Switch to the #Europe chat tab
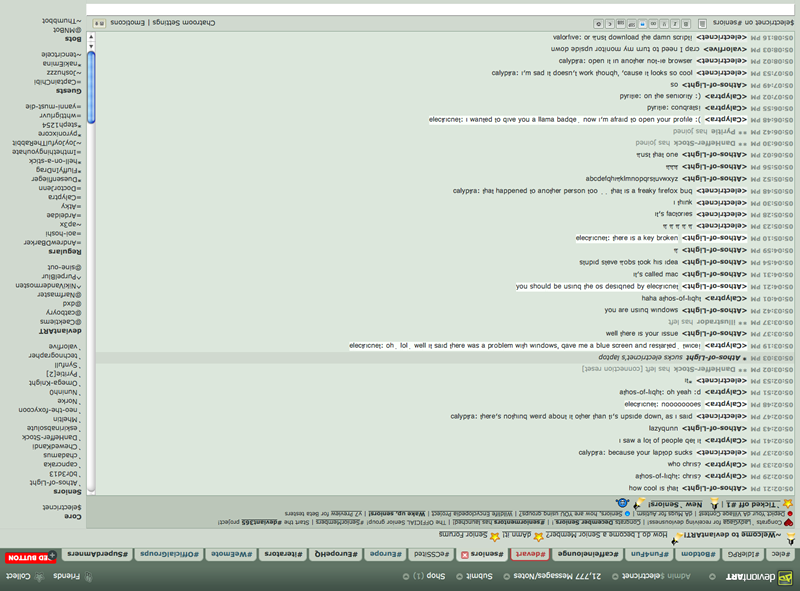800x591 pixels. tap(385, 554)
